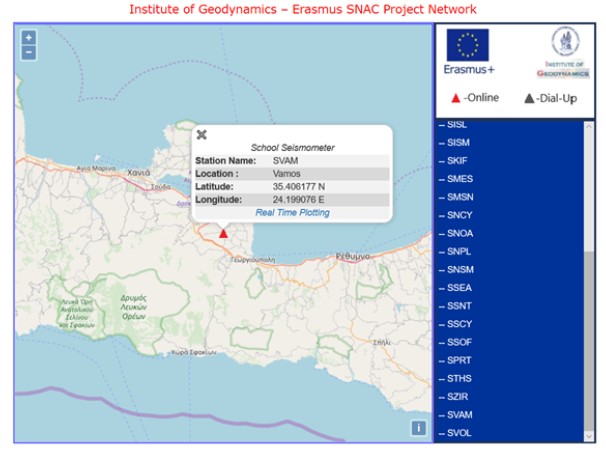Screen dimensions: 606x453
Task: Select station SVOL from list
Action: click(460, 433)
